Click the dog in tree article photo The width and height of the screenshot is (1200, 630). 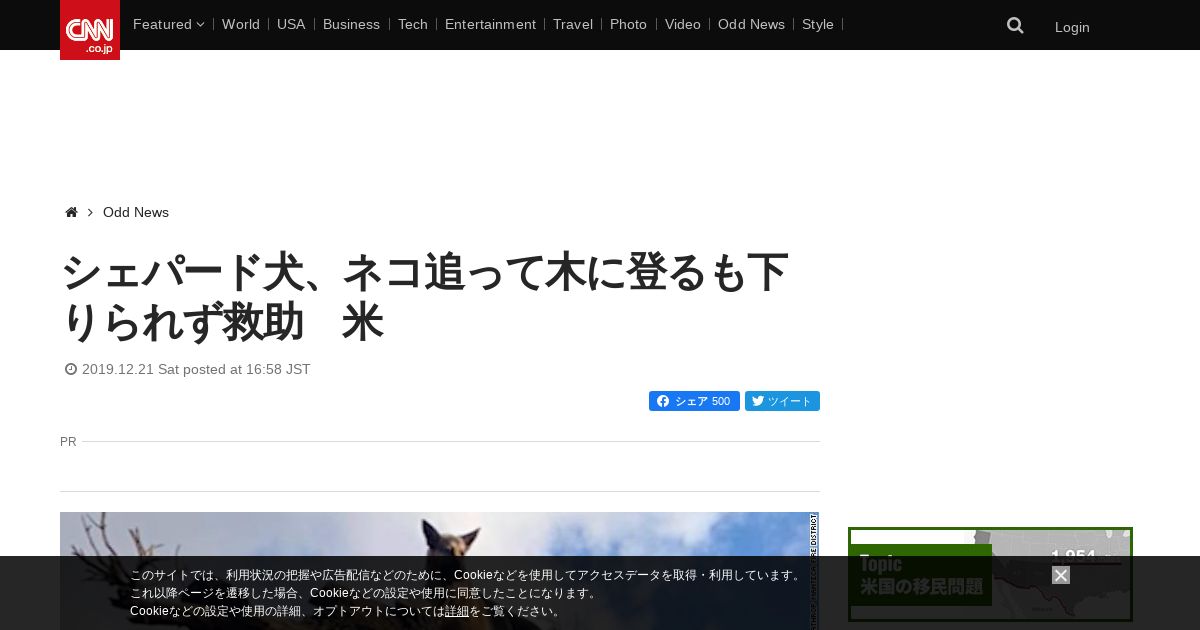point(440,571)
